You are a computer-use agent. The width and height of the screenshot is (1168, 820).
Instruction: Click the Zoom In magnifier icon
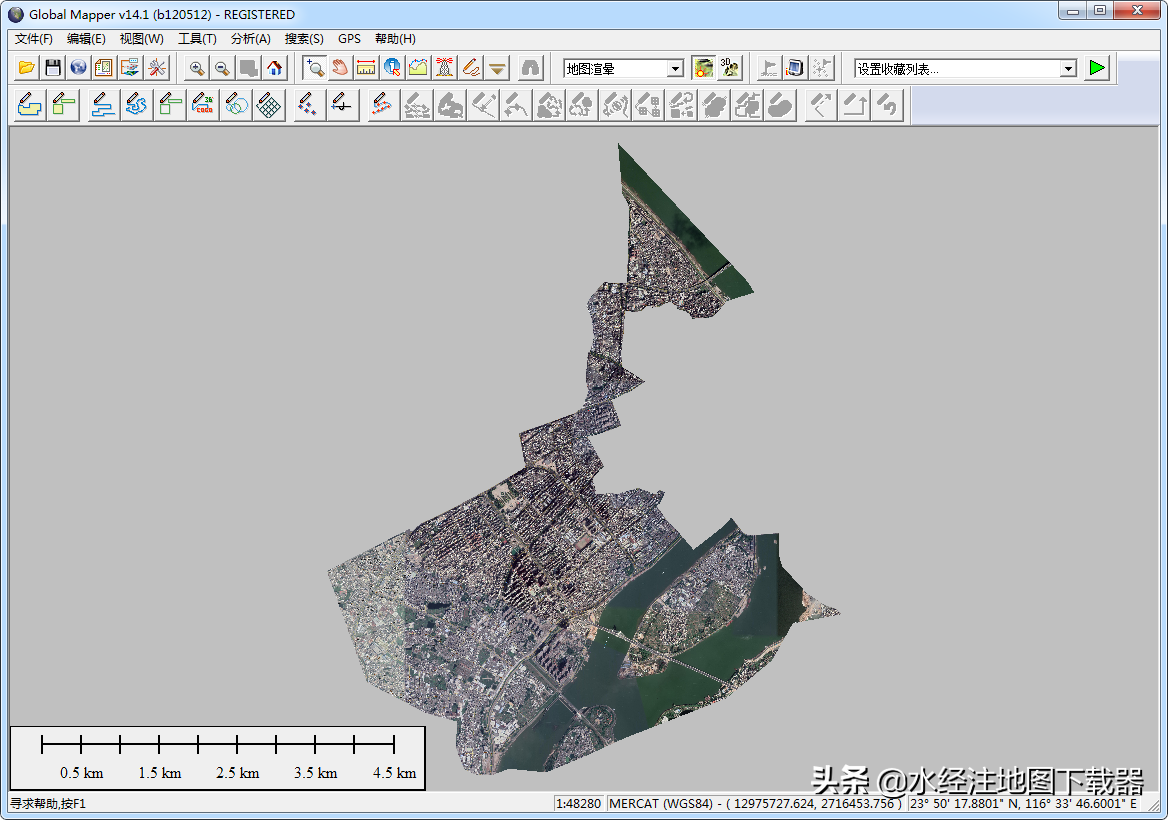[197, 68]
